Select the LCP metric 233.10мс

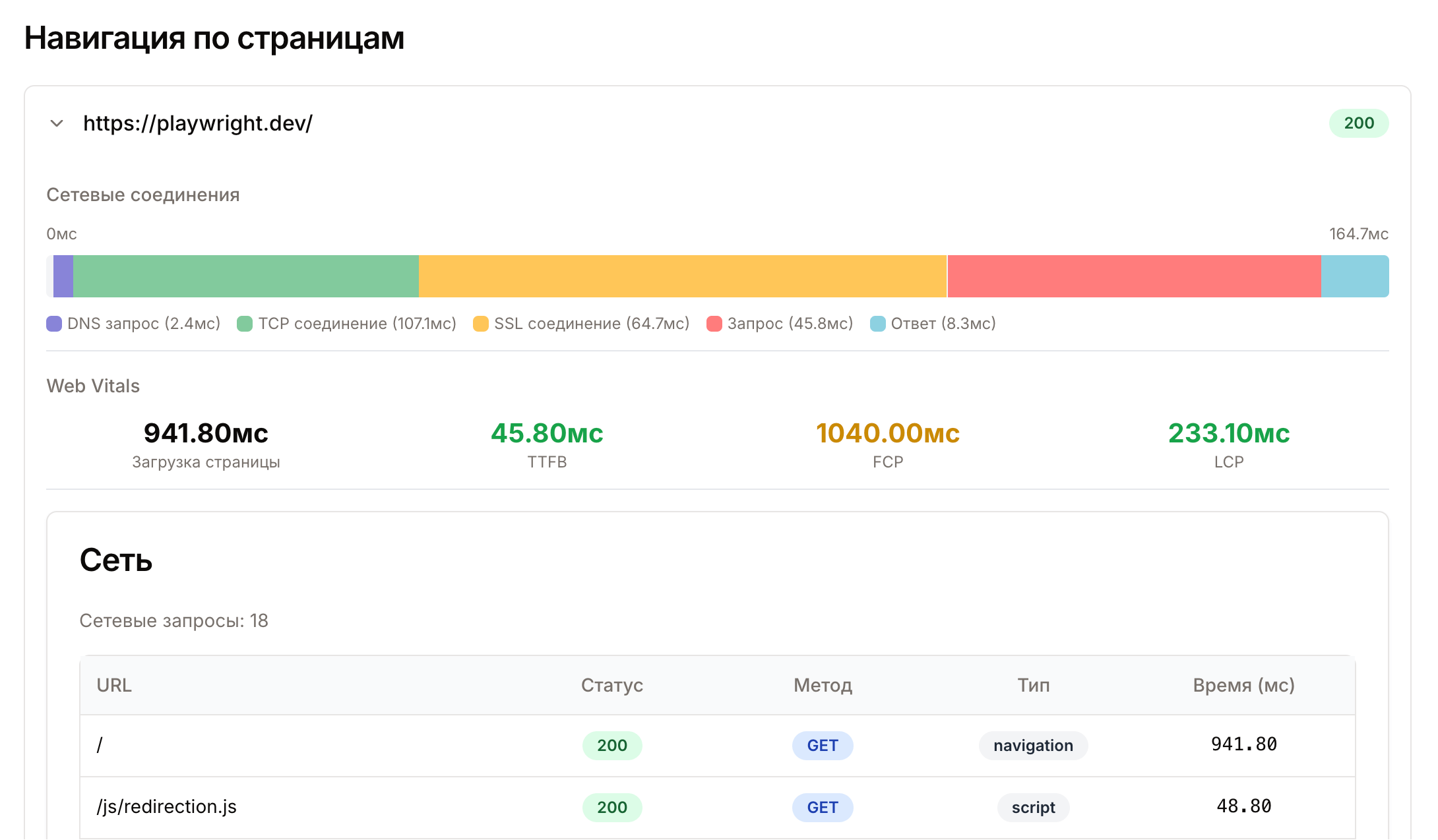coord(1228,433)
